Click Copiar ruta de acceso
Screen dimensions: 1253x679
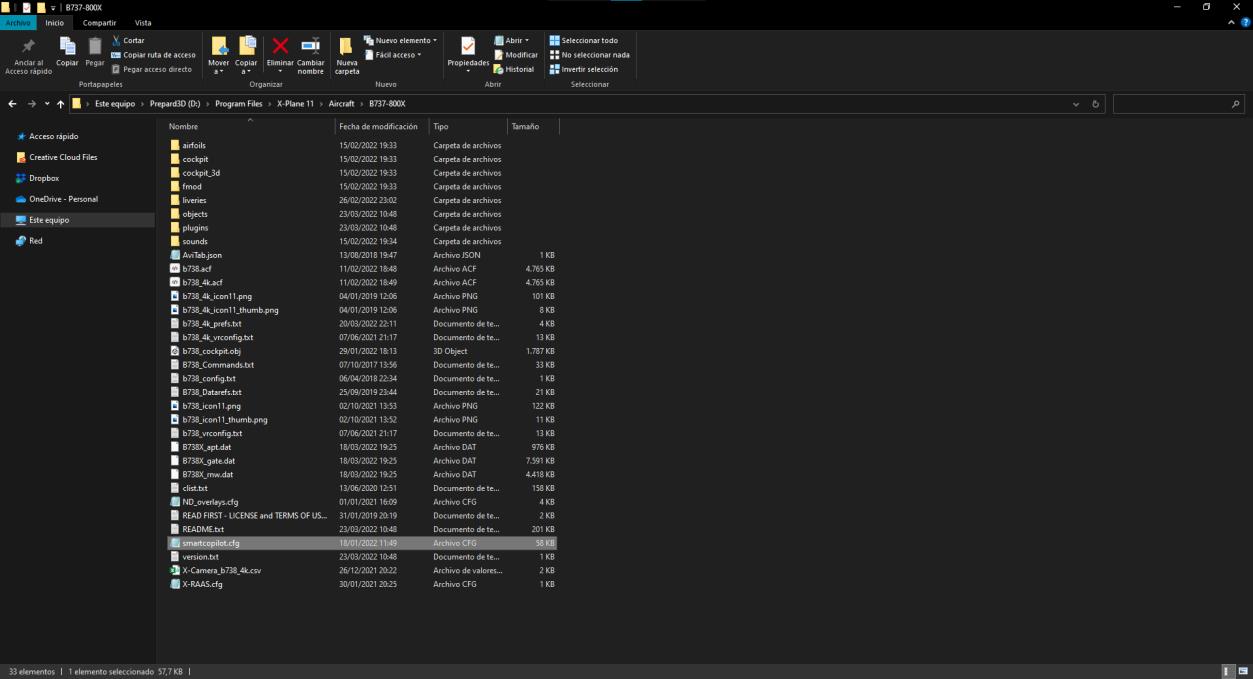click(x=153, y=55)
